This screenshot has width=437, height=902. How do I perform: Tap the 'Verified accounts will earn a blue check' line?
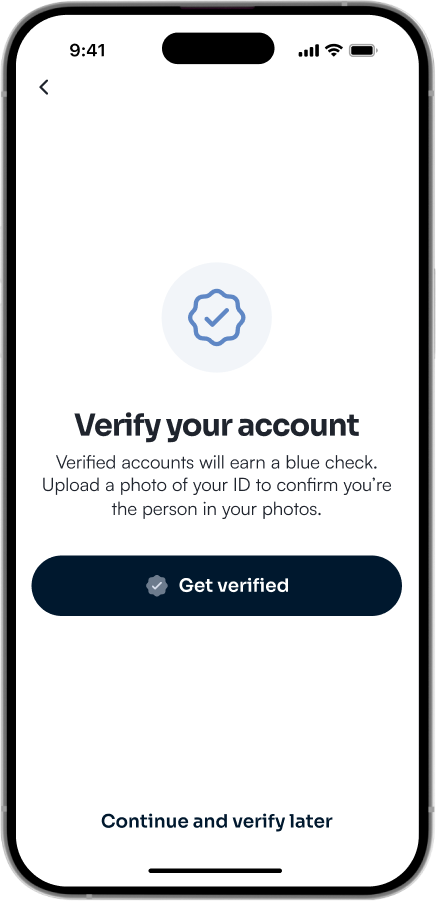click(x=217, y=462)
